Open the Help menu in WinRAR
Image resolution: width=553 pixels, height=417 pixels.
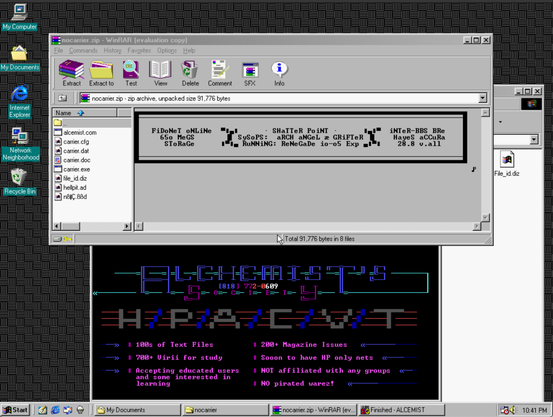pyautogui.click(x=189, y=50)
